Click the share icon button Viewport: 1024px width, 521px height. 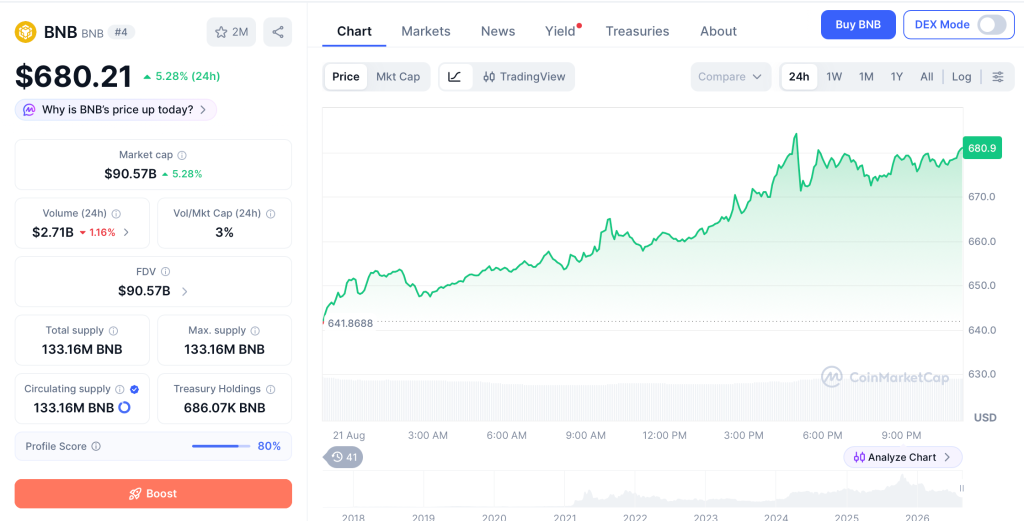[278, 32]
